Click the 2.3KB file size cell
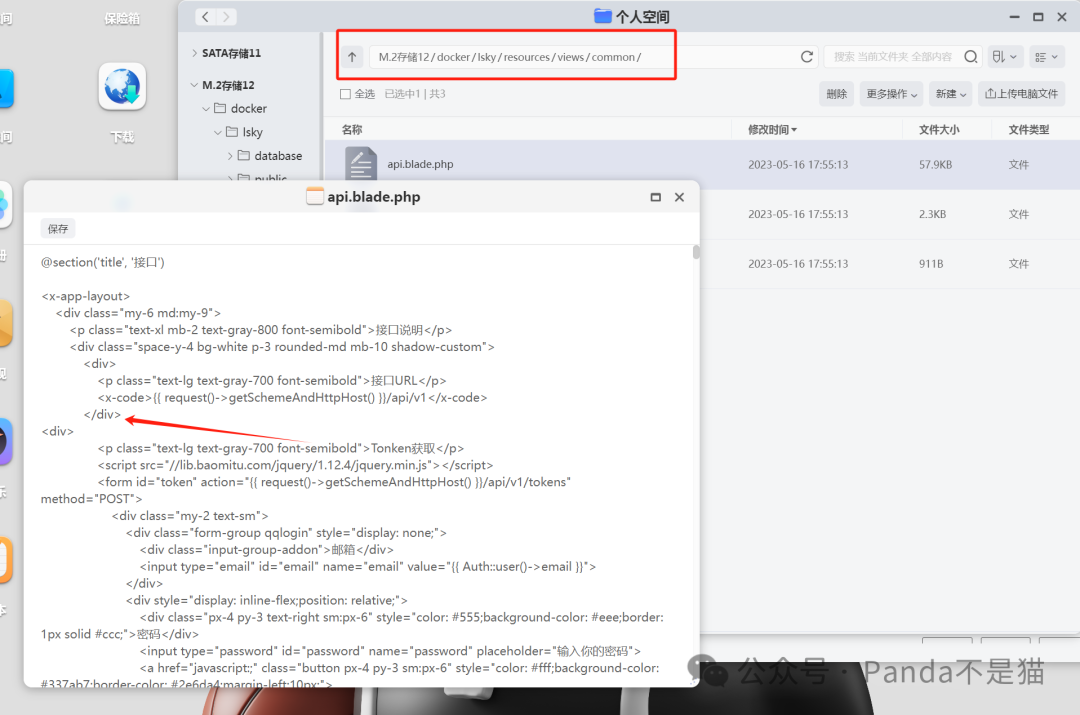This screenshot has width=1080, height=715. coord(932,214)
